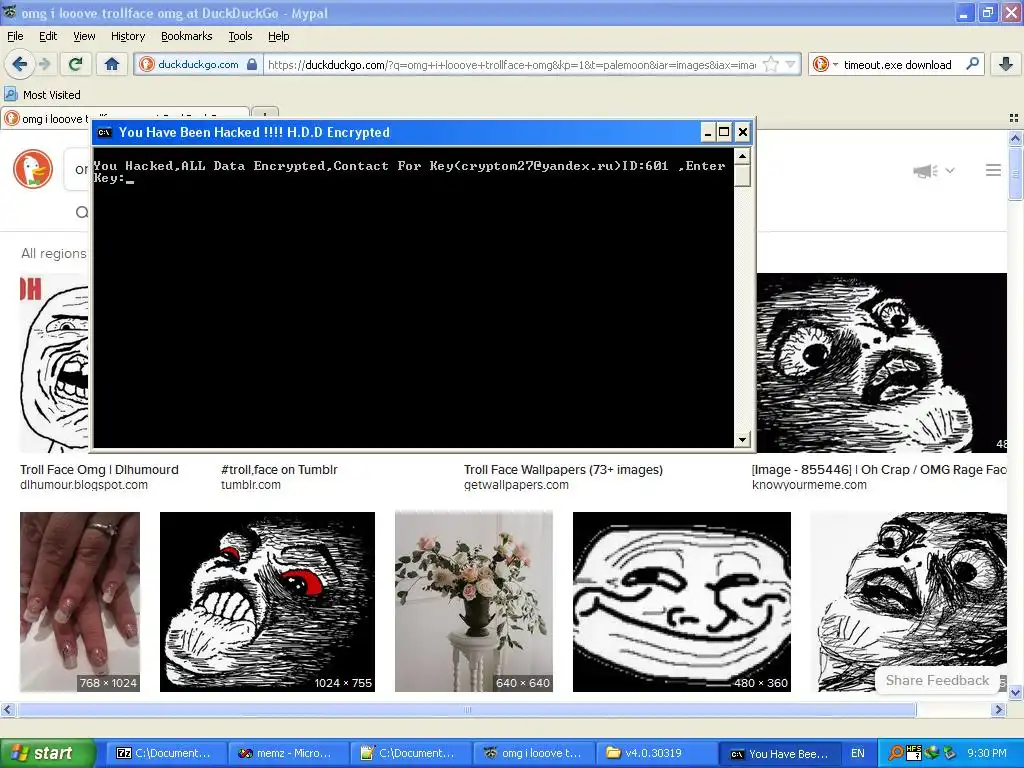Open 'Troll Face Wallpapers (73+ images)' result
The width and height of the screenshot is (1024, 768).
click(563, 470)
